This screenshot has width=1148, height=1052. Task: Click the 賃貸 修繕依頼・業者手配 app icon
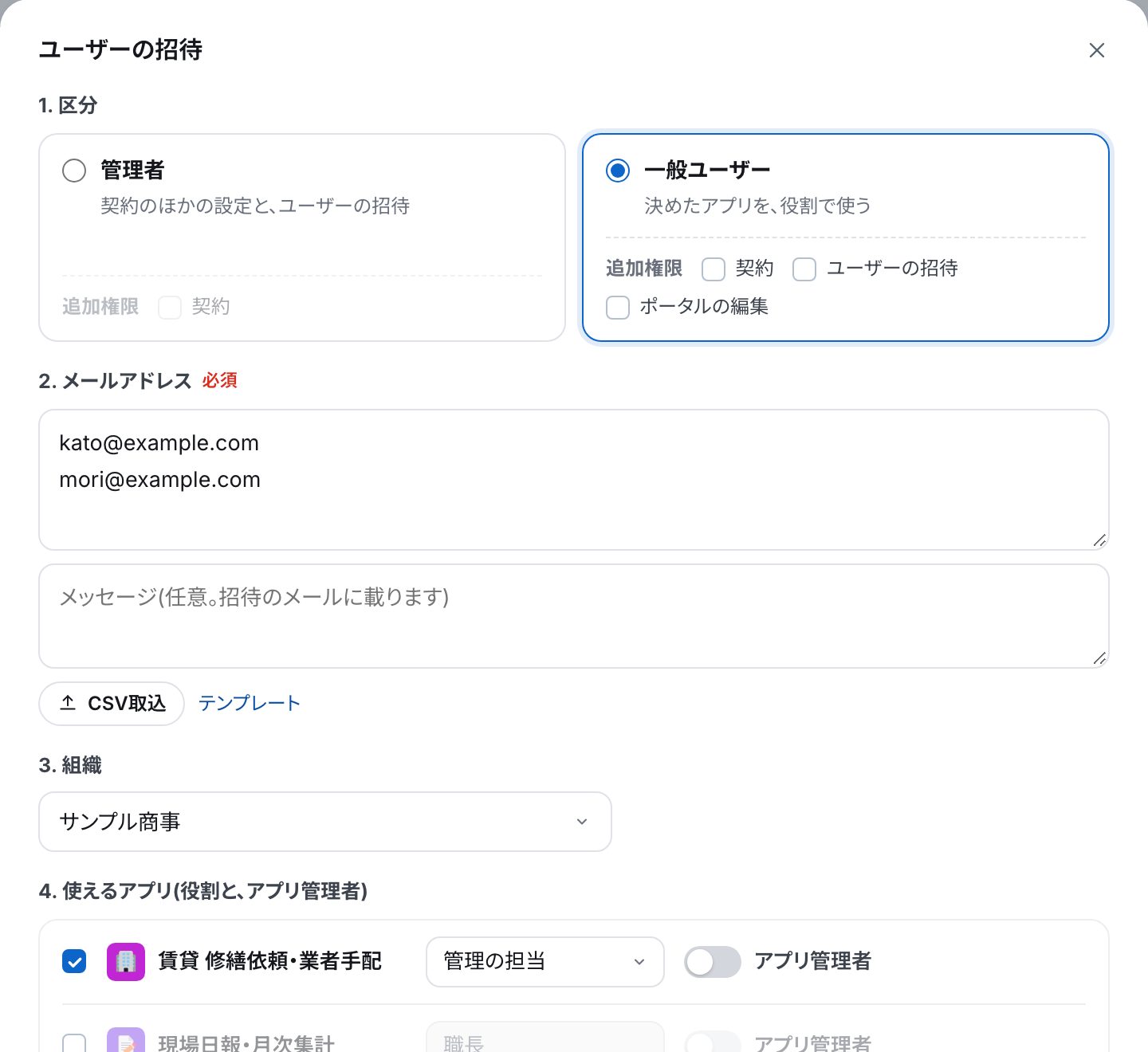tap(126, 962)
